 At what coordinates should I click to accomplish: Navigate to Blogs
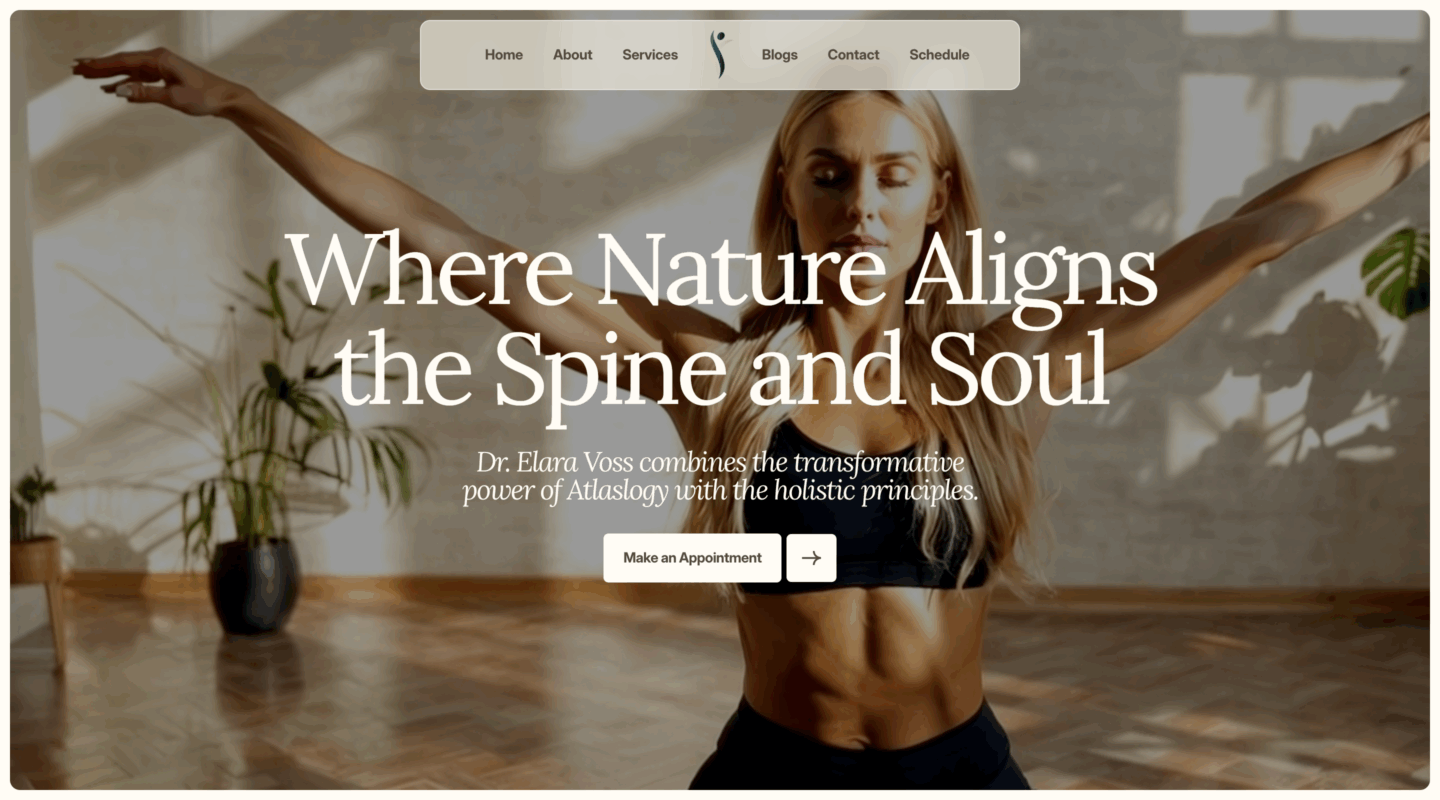pos(779,55)
